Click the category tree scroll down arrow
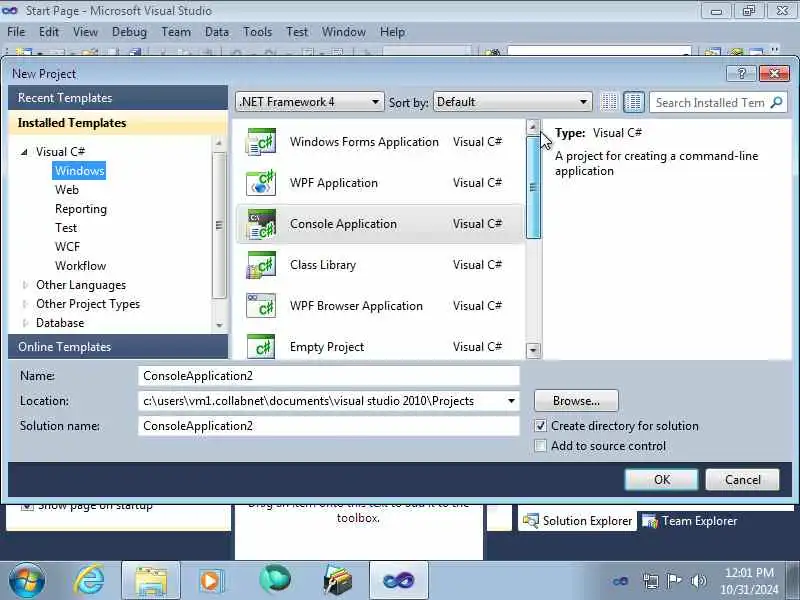Viewport: 800px width, 600px height. [x=219, y=325]
